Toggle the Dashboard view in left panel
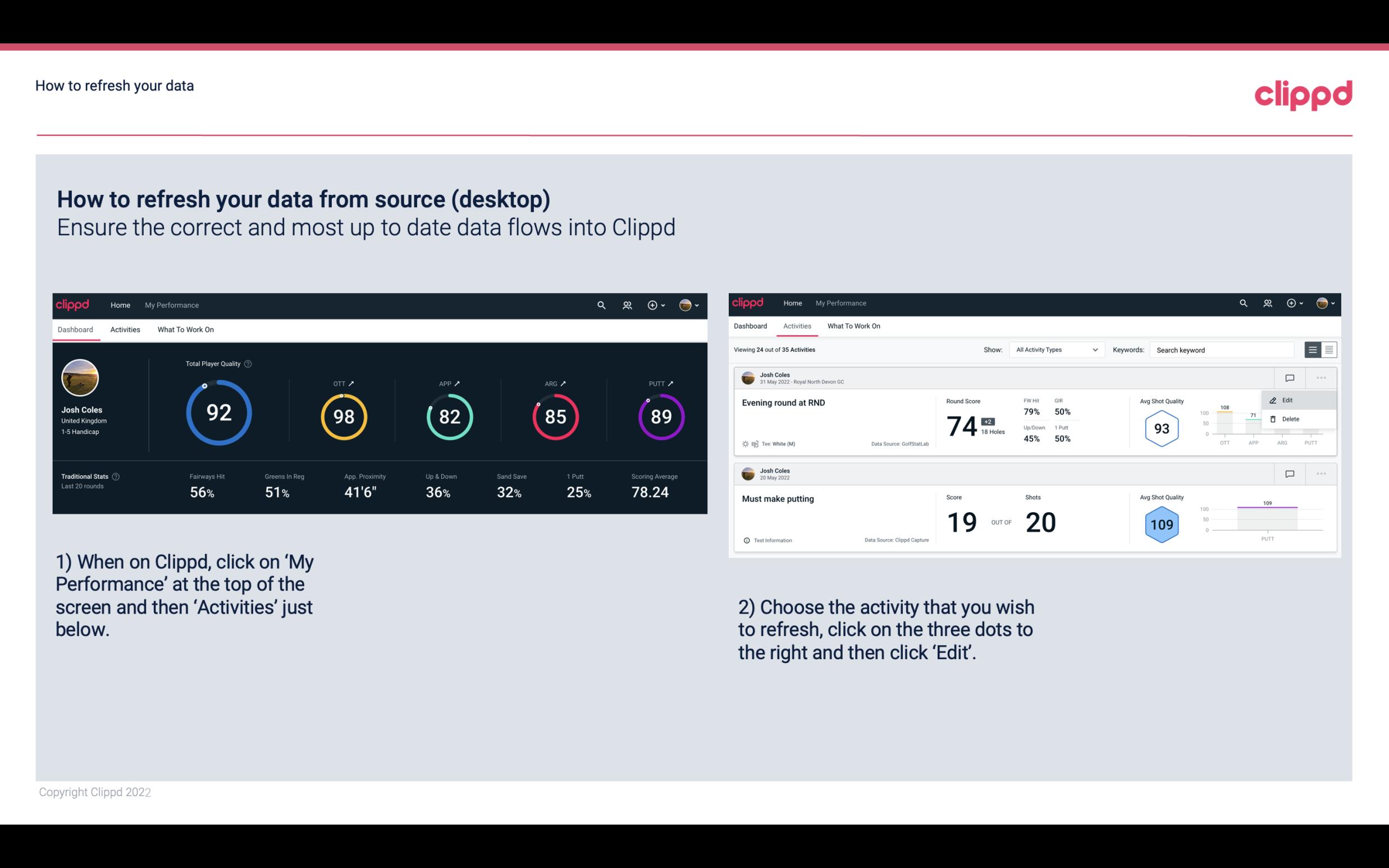The height and width of the screenshot is (868, 1389). tap(75, 328)
